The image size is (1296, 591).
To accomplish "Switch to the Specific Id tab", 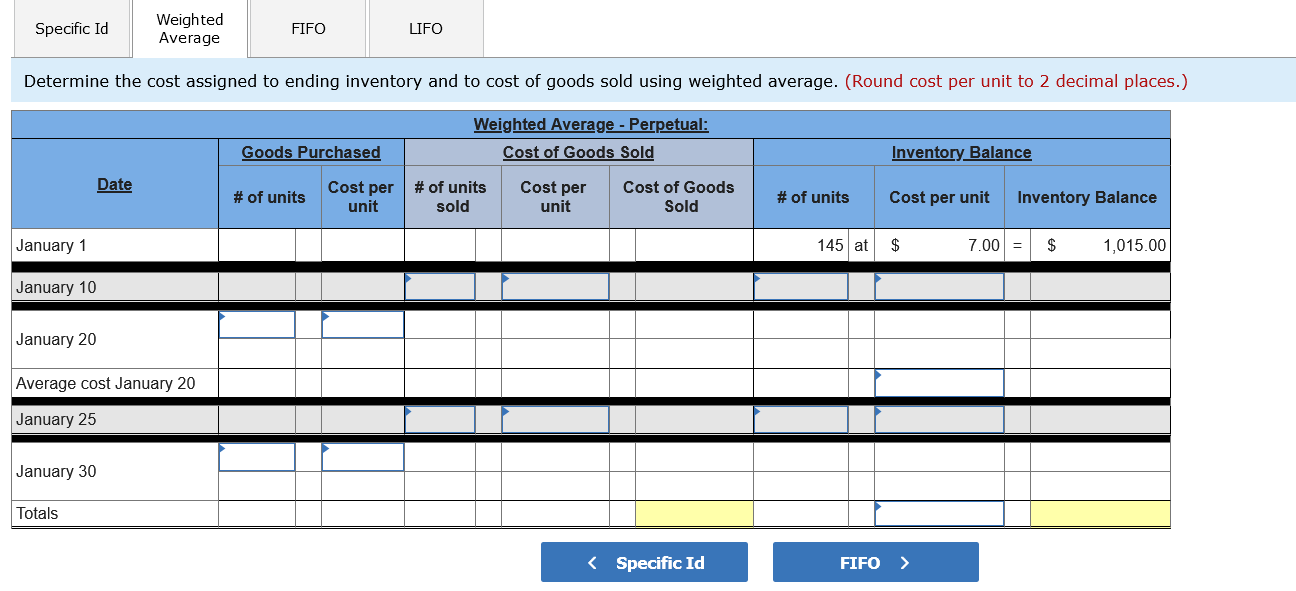I will pyautogui.click(x=72, y=29).
